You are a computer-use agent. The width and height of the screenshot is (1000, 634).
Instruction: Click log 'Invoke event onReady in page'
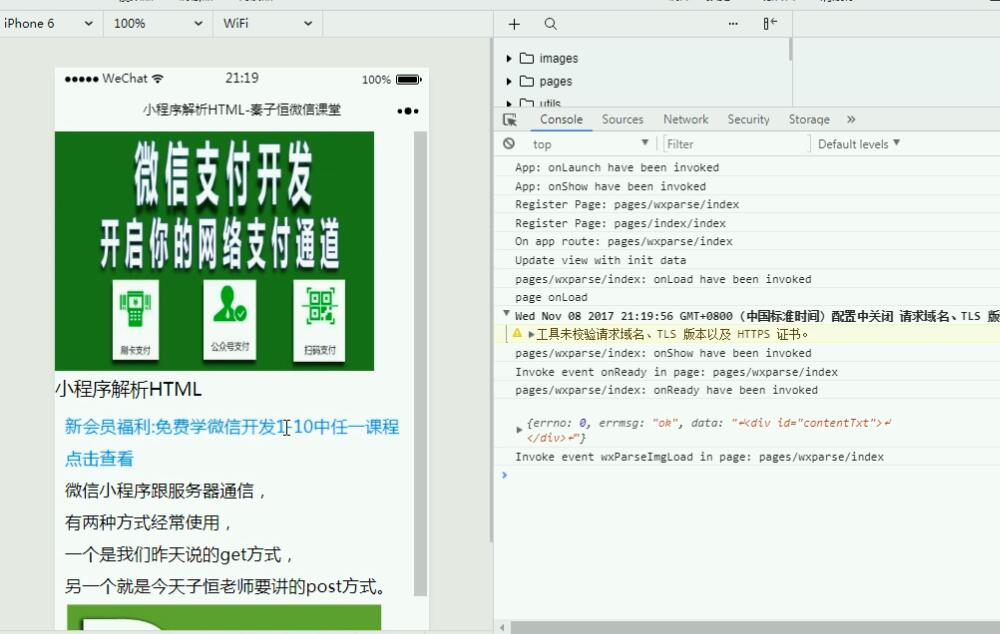click(677, 372)
